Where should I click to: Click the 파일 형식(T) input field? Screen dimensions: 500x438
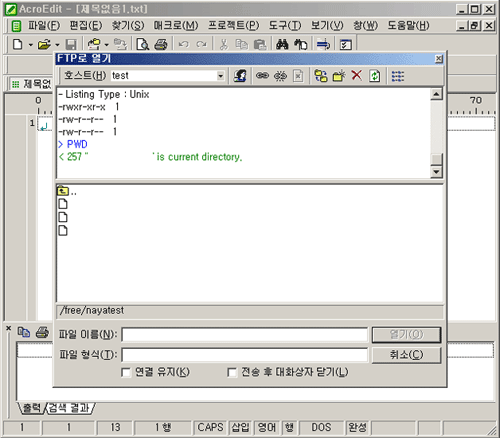pyautogui.click(x=245, y=355)
